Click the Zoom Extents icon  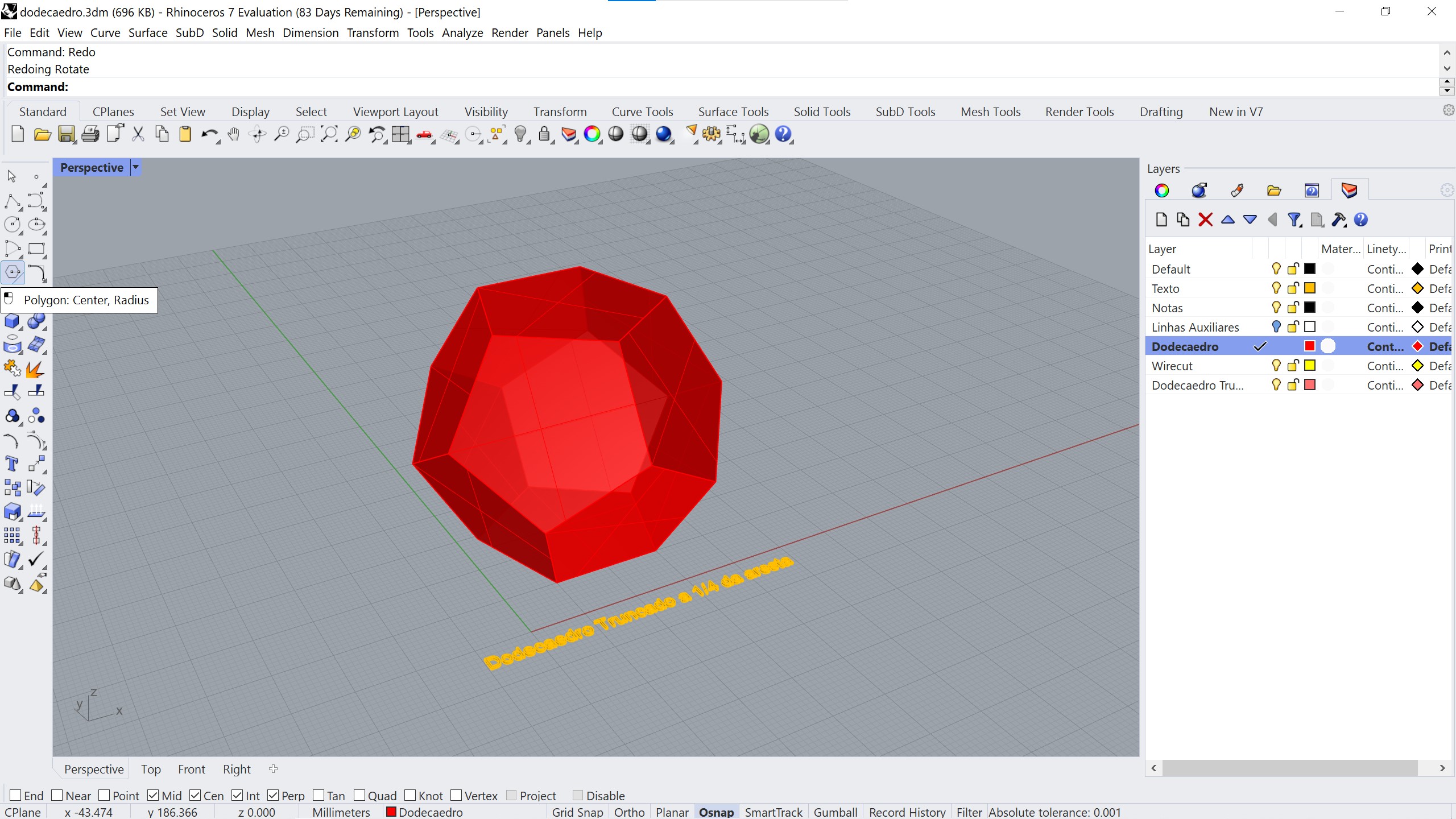click(x=329, y=134)
